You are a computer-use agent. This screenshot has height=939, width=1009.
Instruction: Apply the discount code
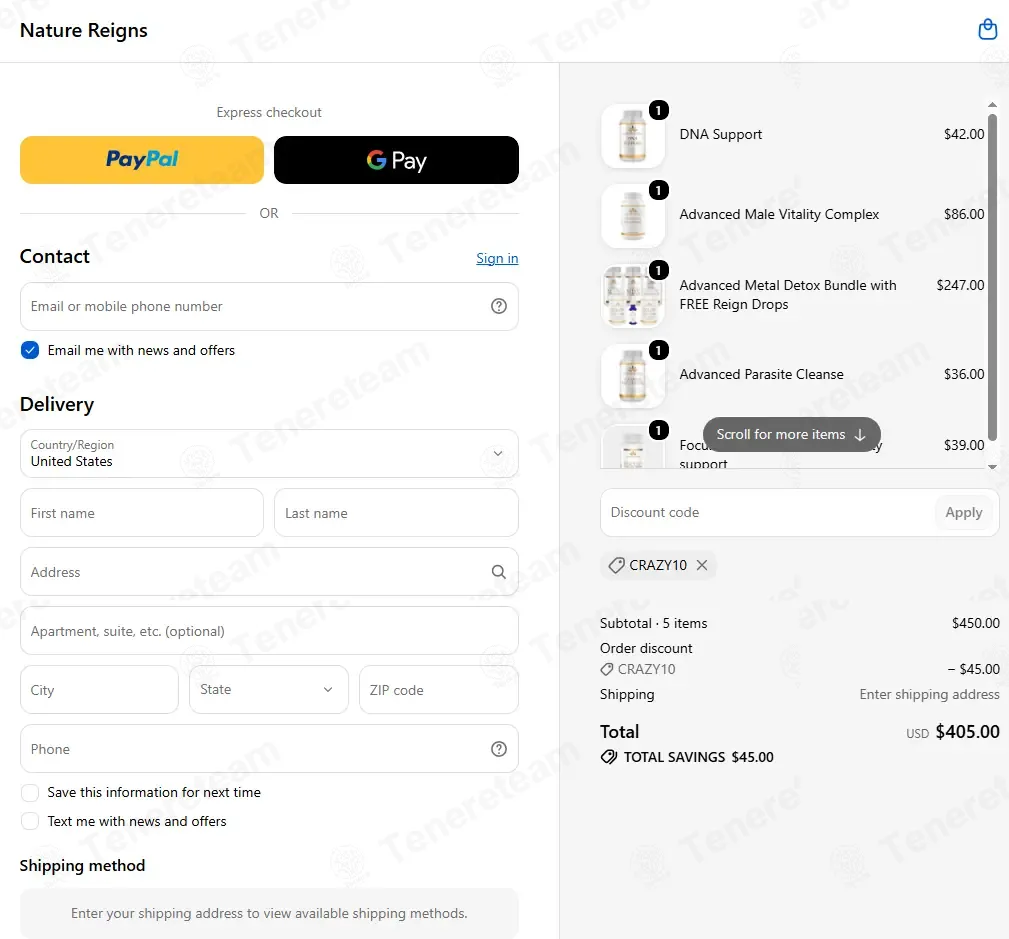[963, 512]
